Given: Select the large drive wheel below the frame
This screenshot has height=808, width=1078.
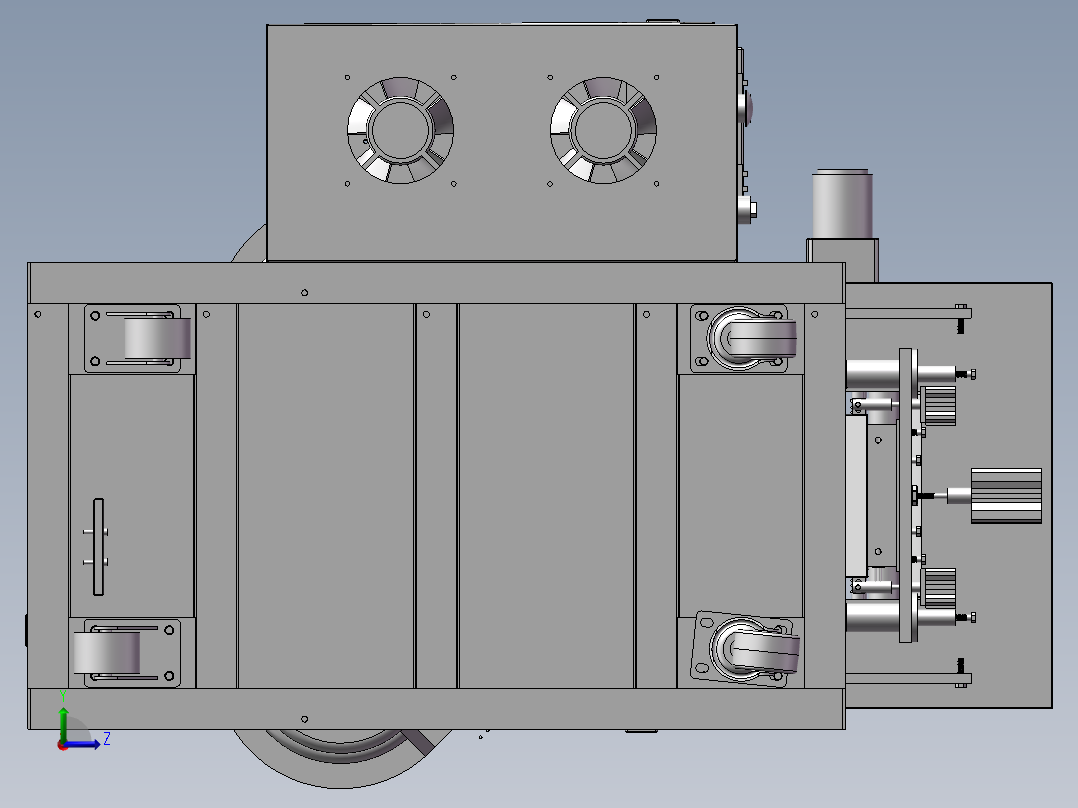Looking at the screenshot, I should (342, 758).
